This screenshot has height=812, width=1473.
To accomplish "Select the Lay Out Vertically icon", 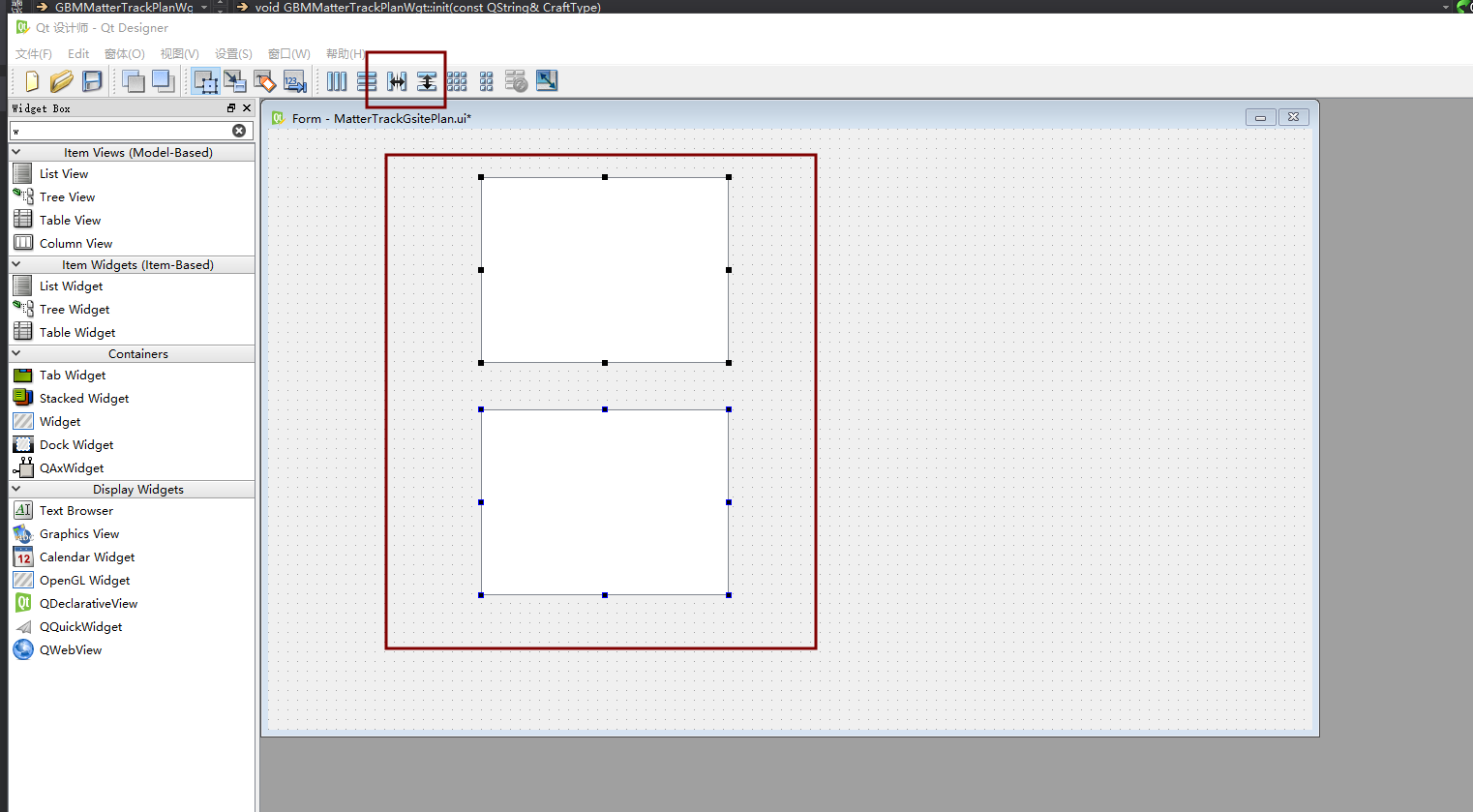I will coord(366,81).
